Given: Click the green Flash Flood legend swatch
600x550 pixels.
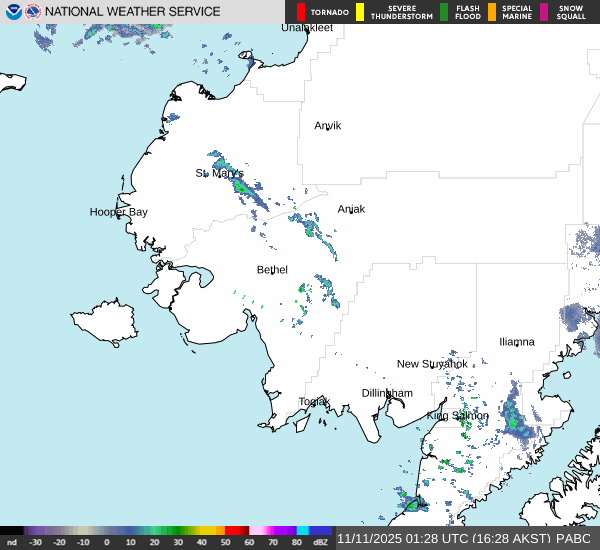Looking at the screenshot, I should [x=444, y=12].
